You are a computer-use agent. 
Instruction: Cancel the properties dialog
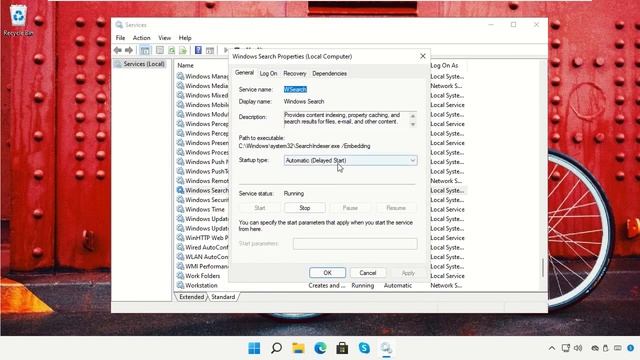[368, 273]
